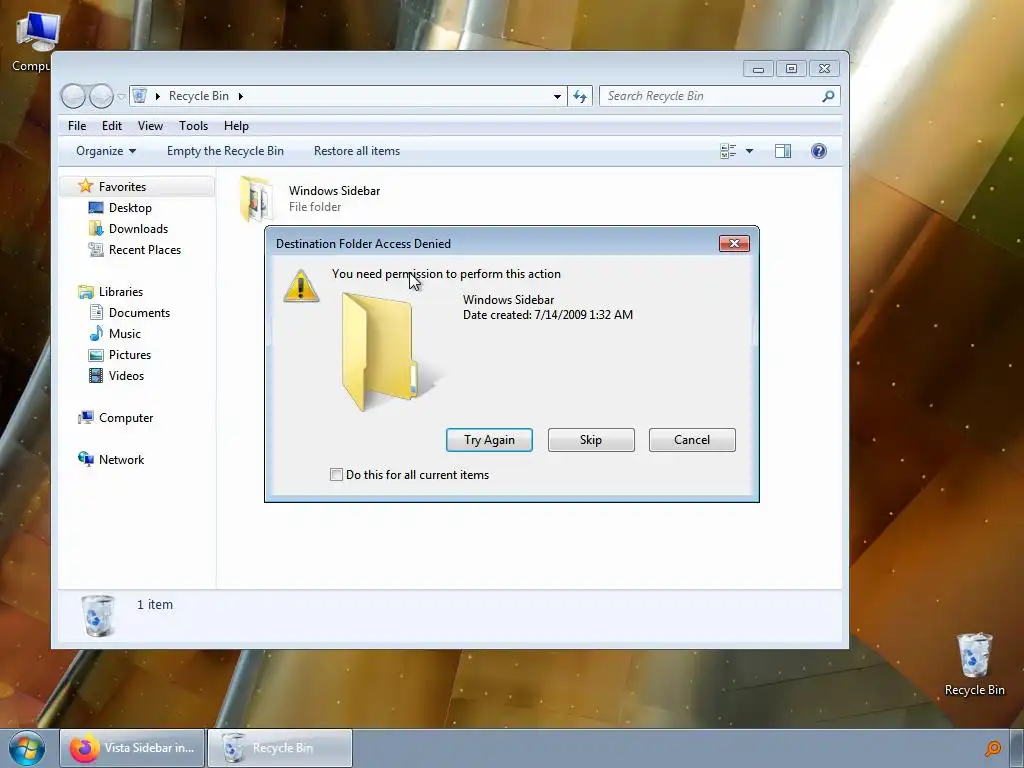Click the Back navigation button
Viewport: 1024px width, 768px height.
coord(73,96)
